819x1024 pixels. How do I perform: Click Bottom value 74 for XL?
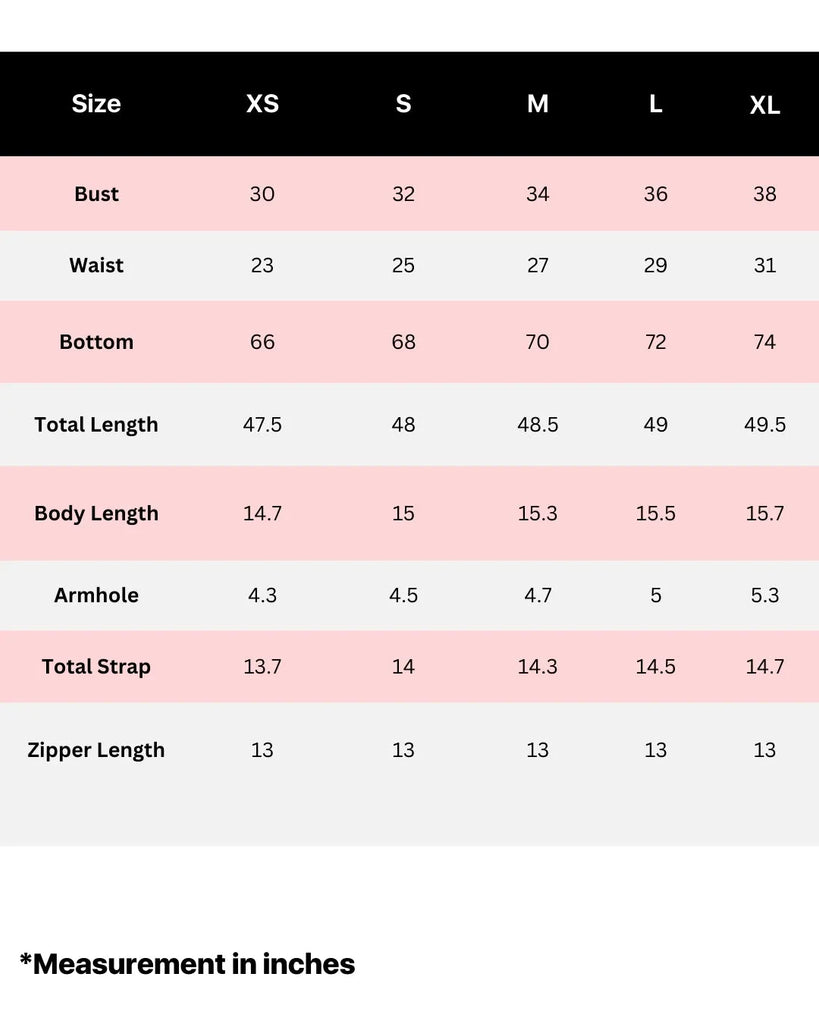tap(765, 342)
